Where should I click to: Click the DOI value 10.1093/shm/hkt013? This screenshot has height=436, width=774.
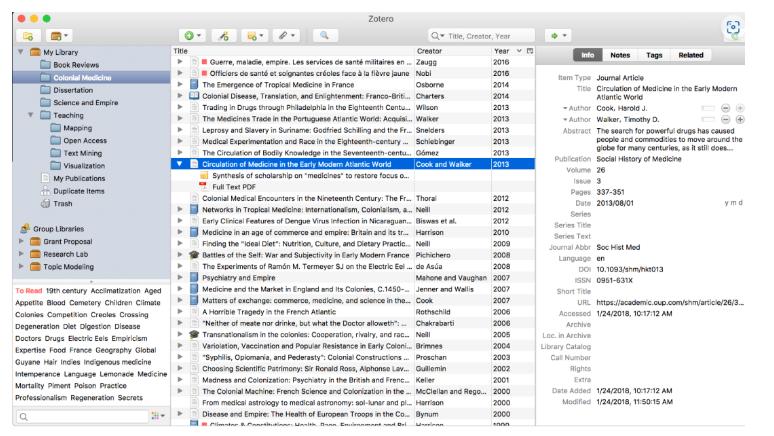tap(630, 270)
